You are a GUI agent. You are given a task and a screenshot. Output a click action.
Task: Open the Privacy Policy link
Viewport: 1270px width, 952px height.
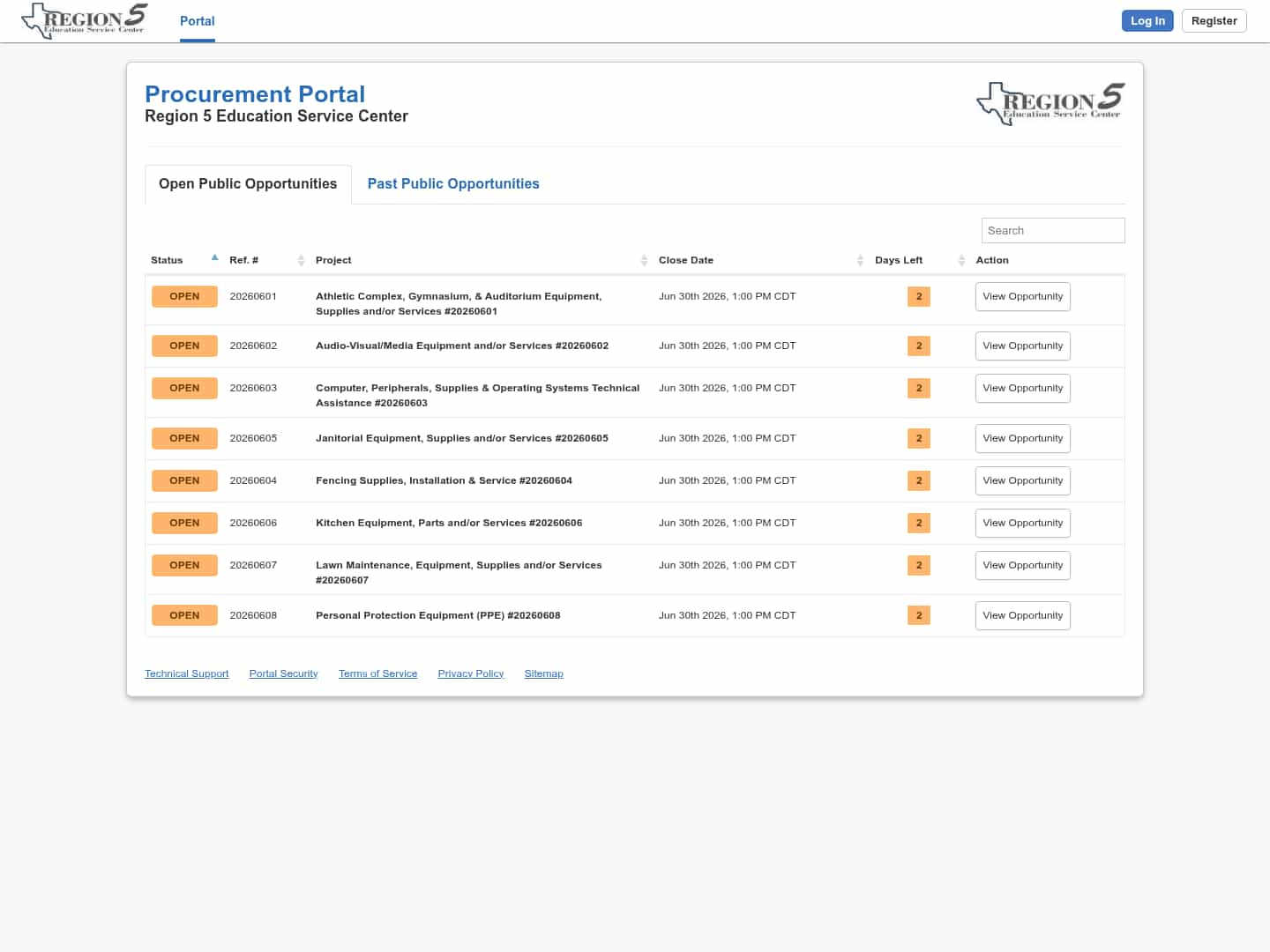tap(471, 673)
